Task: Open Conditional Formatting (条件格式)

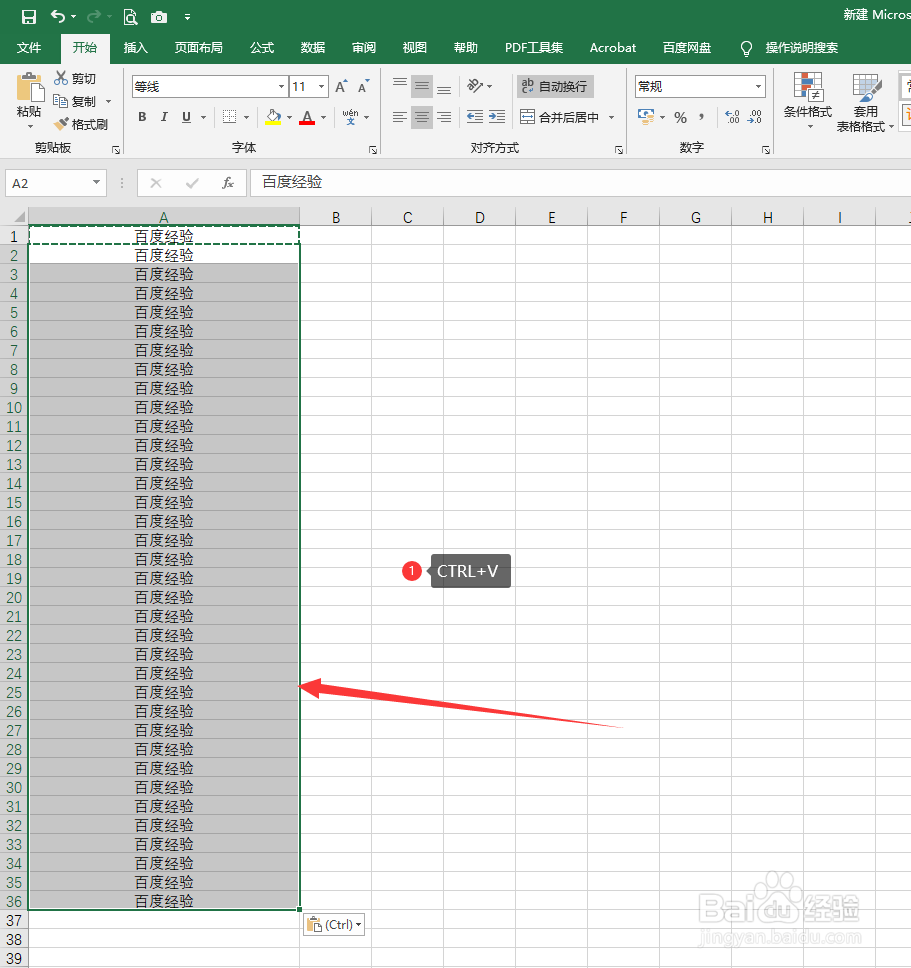Action: (x=808, y=101)
